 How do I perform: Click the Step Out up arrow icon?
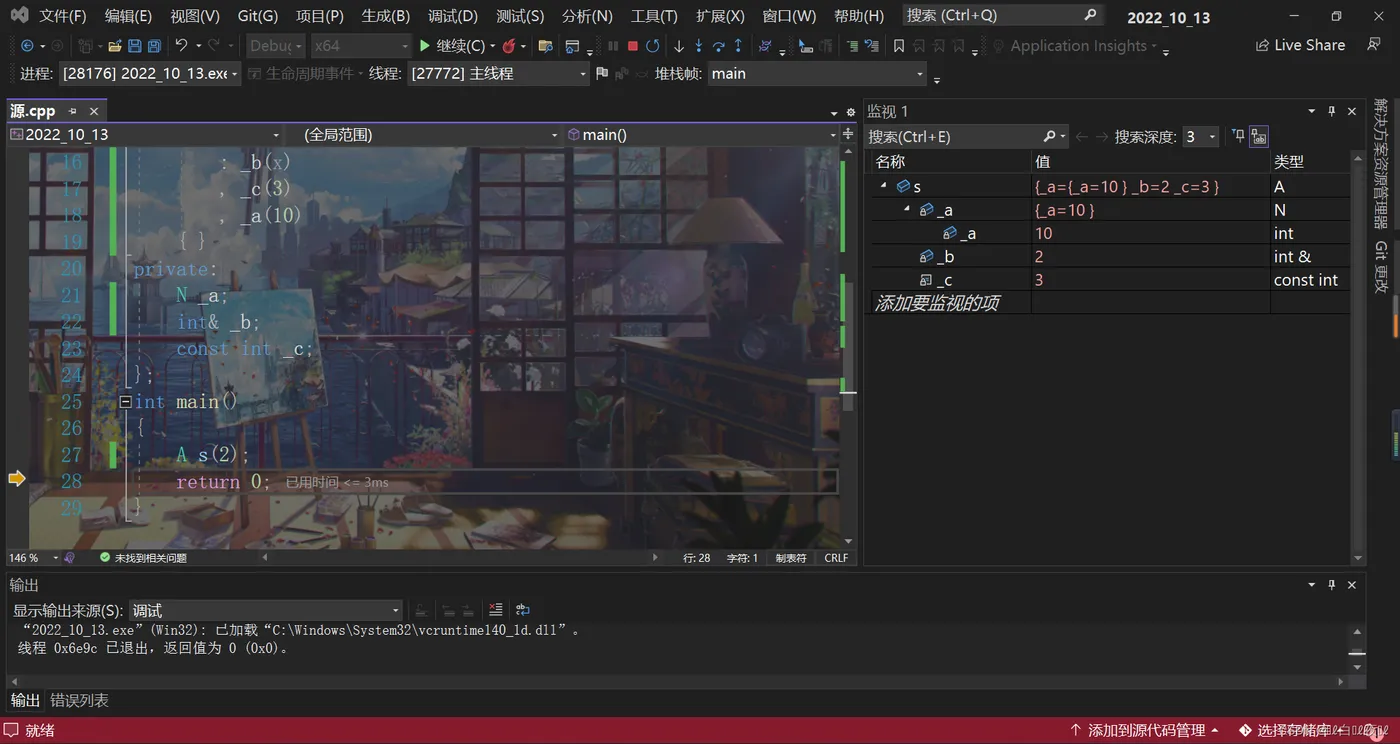tap(738, 46)
